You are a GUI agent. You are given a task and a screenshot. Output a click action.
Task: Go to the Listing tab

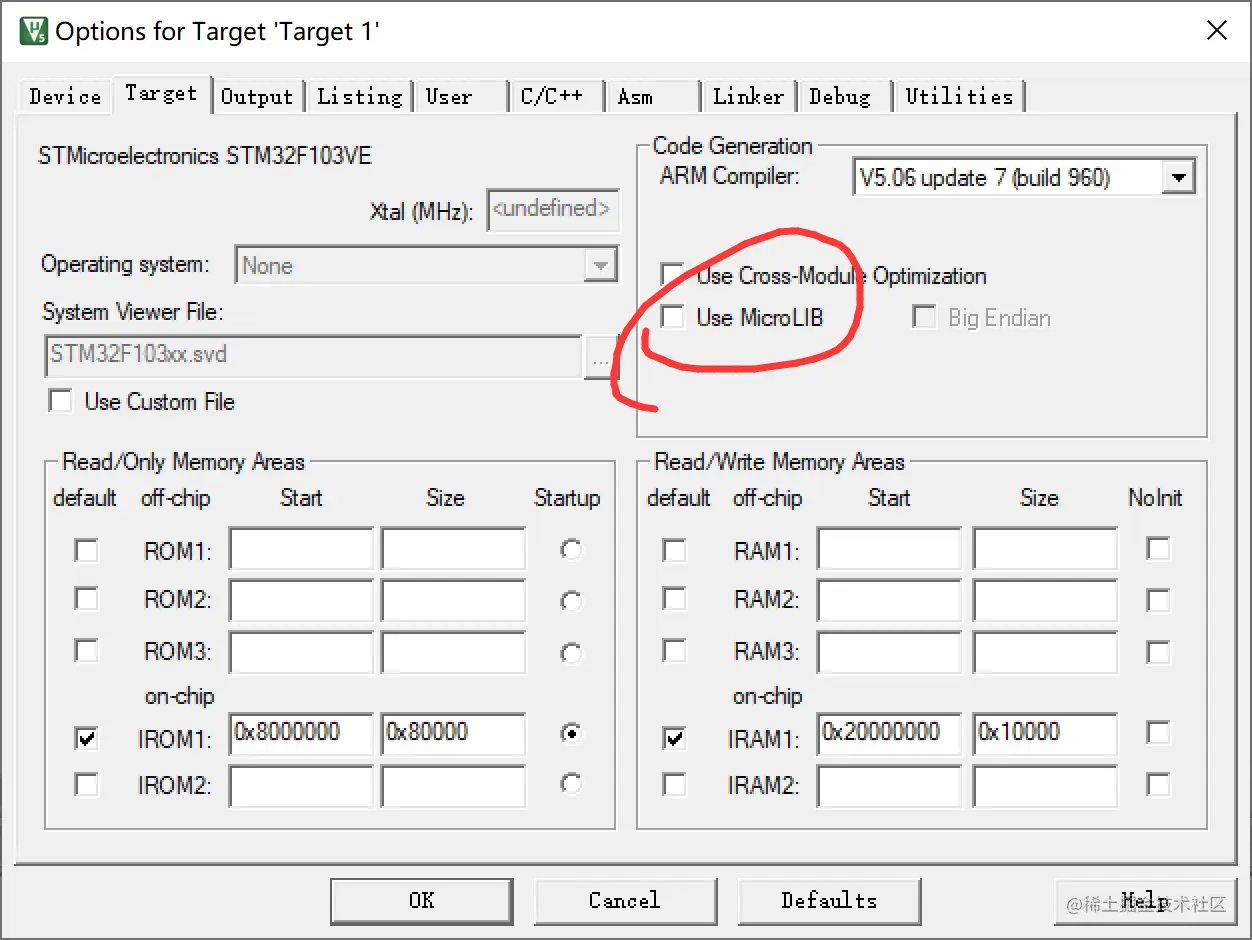(359, 96)
